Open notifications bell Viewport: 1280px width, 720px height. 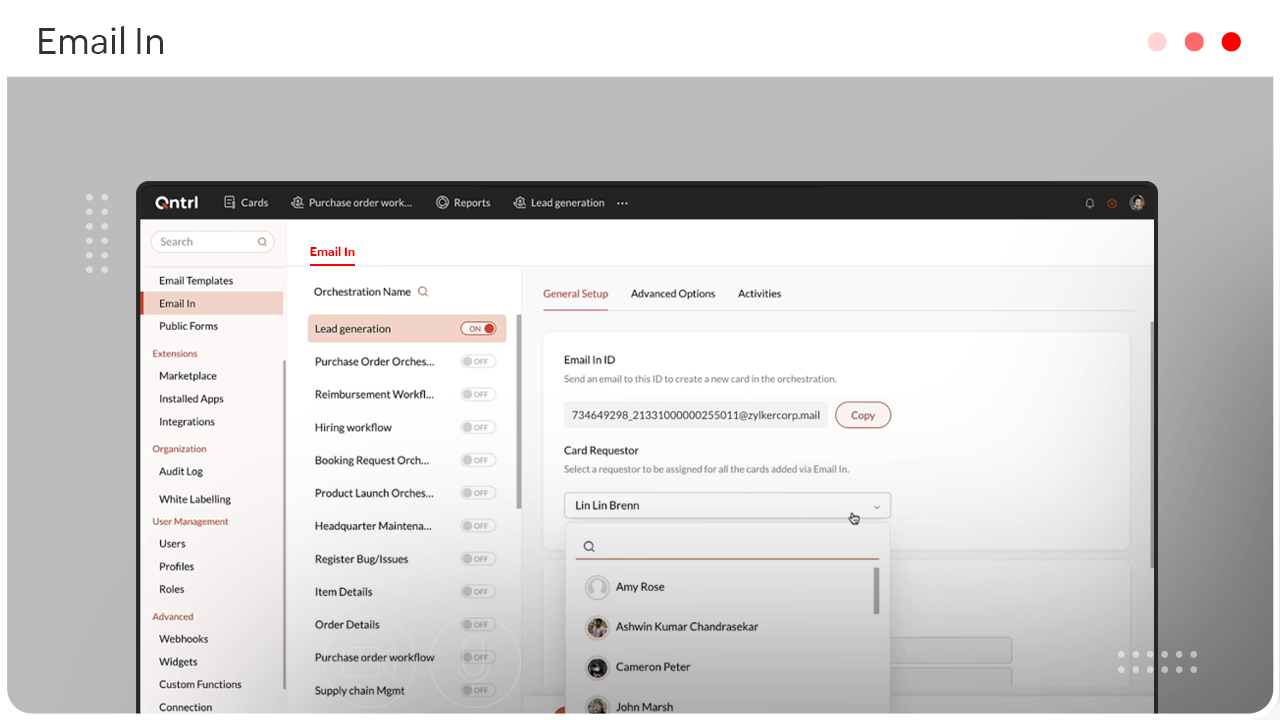[x=1089, y=202]
